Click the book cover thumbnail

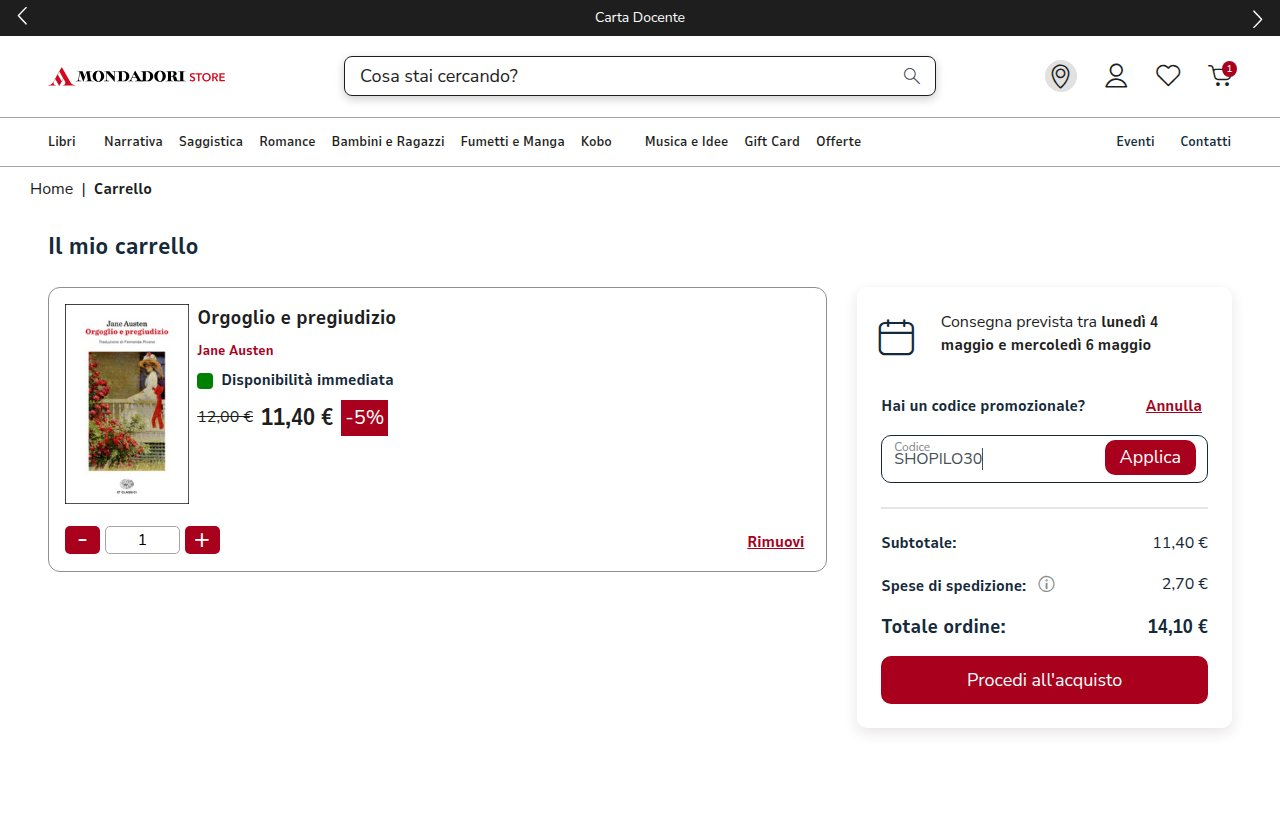pos(127,404)
